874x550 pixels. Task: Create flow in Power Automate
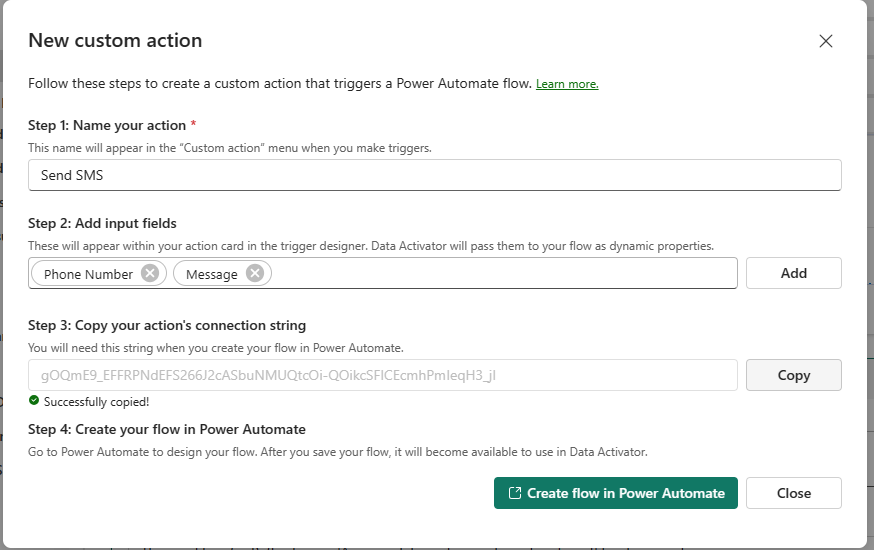coord(615,493)
